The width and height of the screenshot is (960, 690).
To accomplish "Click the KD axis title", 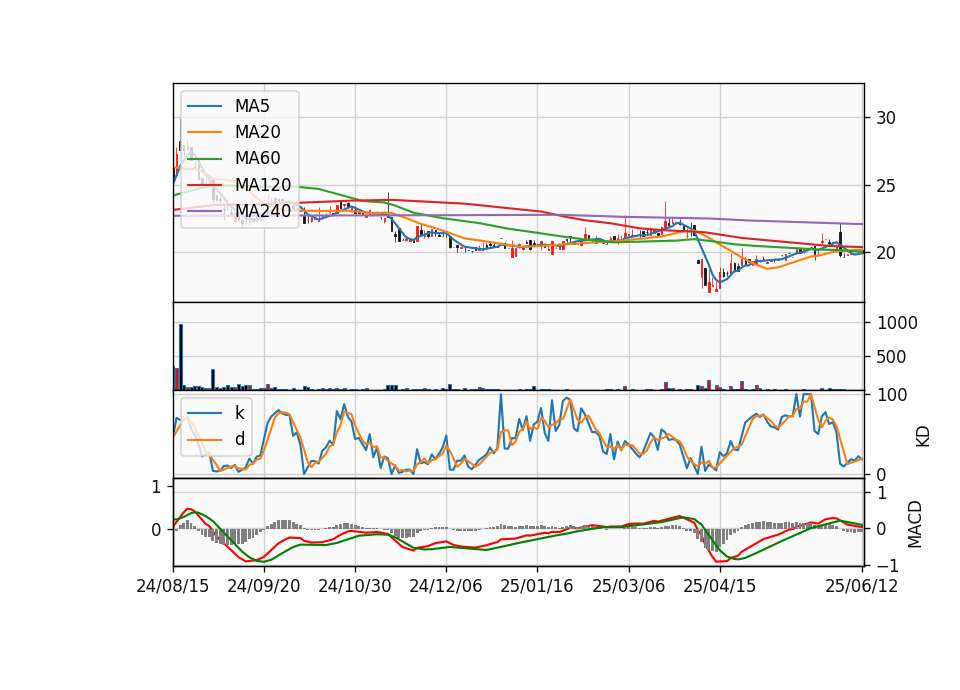I will [x=922, y=437].
